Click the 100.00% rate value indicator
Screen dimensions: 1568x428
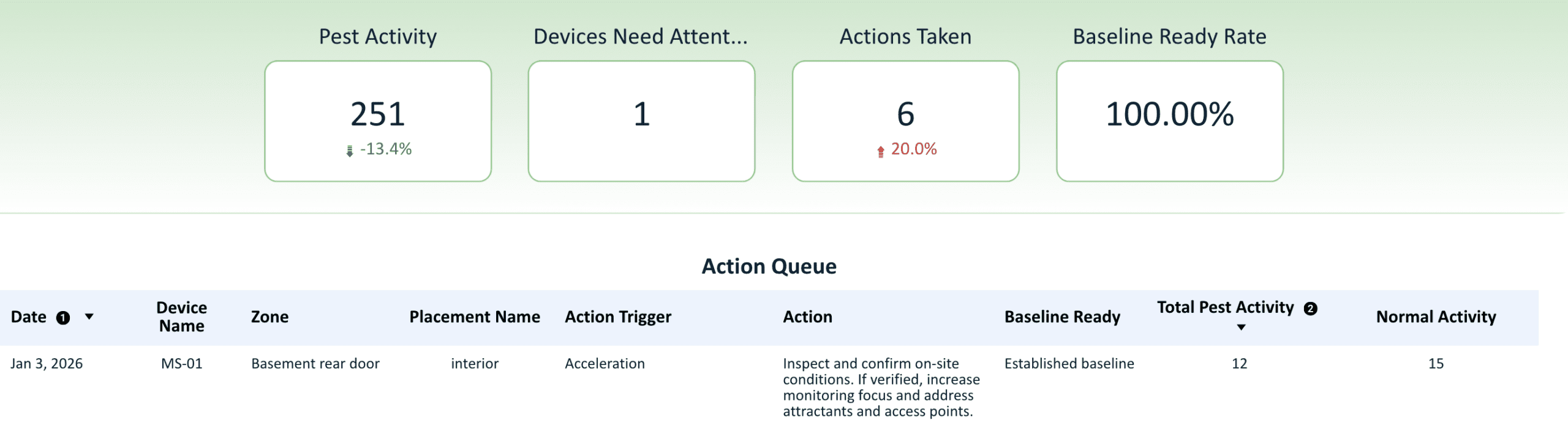[x=1169, y=113]
